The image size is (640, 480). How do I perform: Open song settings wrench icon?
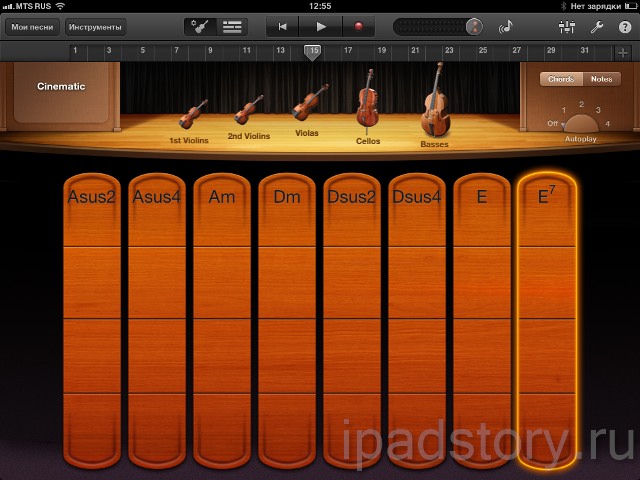597,27
